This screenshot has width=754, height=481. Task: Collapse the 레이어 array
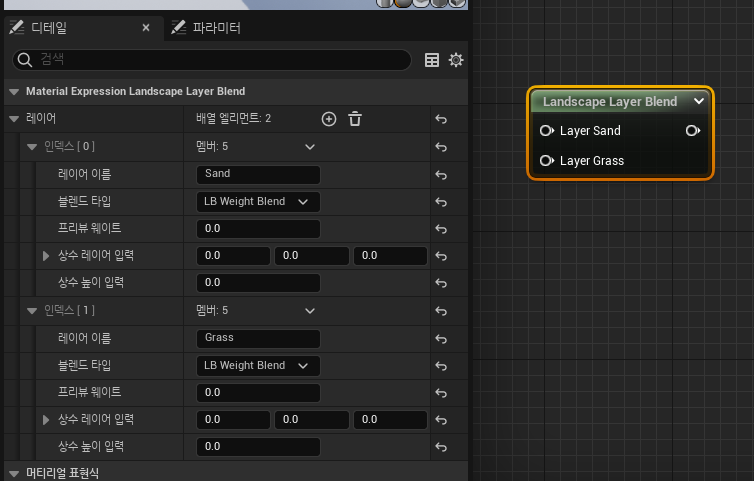tap(14, 119)
